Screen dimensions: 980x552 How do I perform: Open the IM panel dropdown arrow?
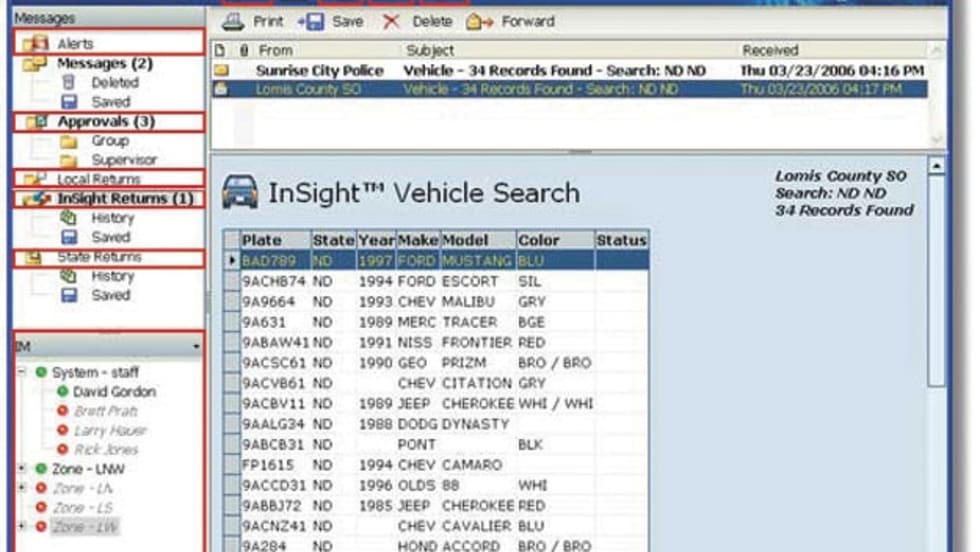[x=196, y=346]
